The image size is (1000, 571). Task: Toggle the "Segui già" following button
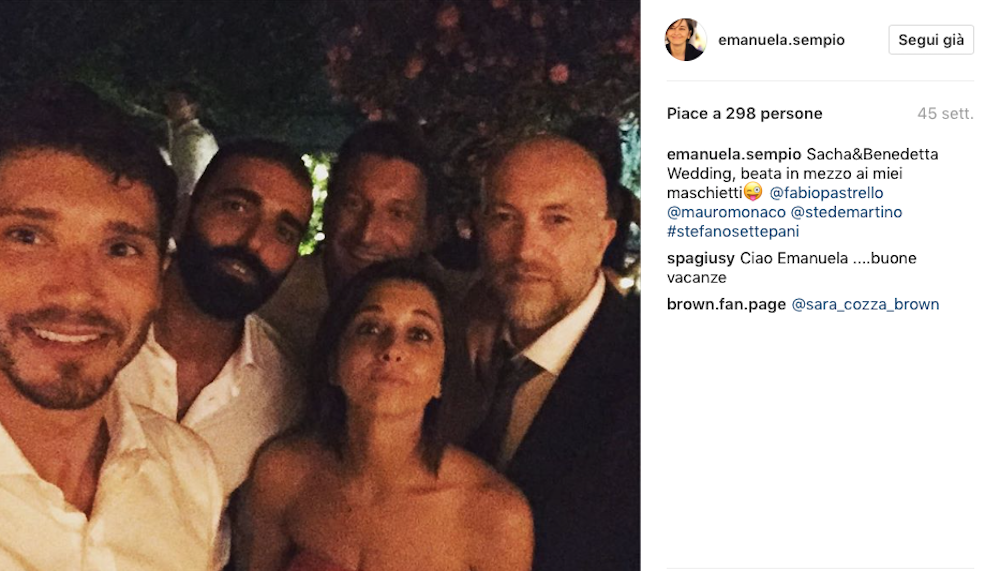point(930,40)
